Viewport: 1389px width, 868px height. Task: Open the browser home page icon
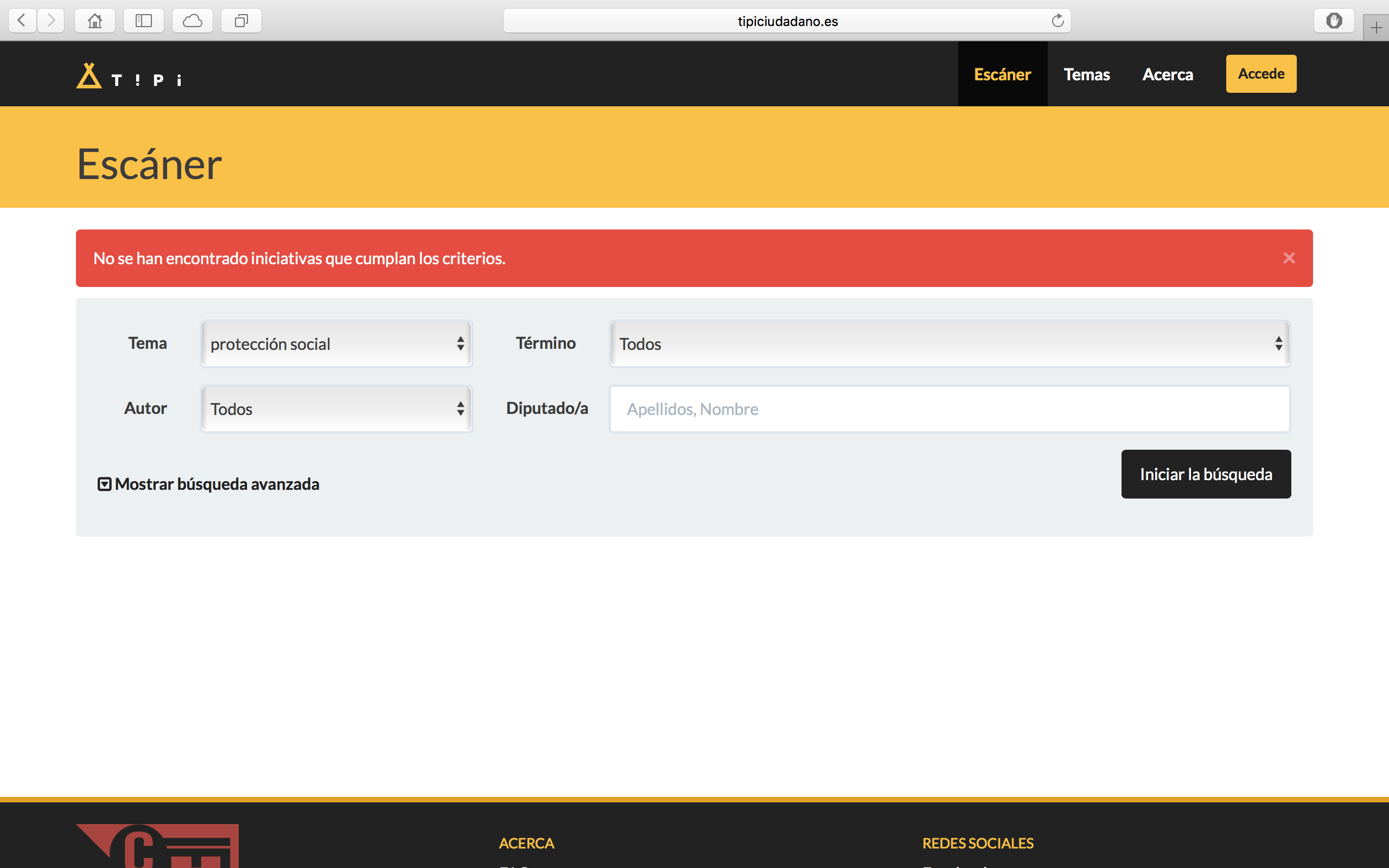(95, 21)
